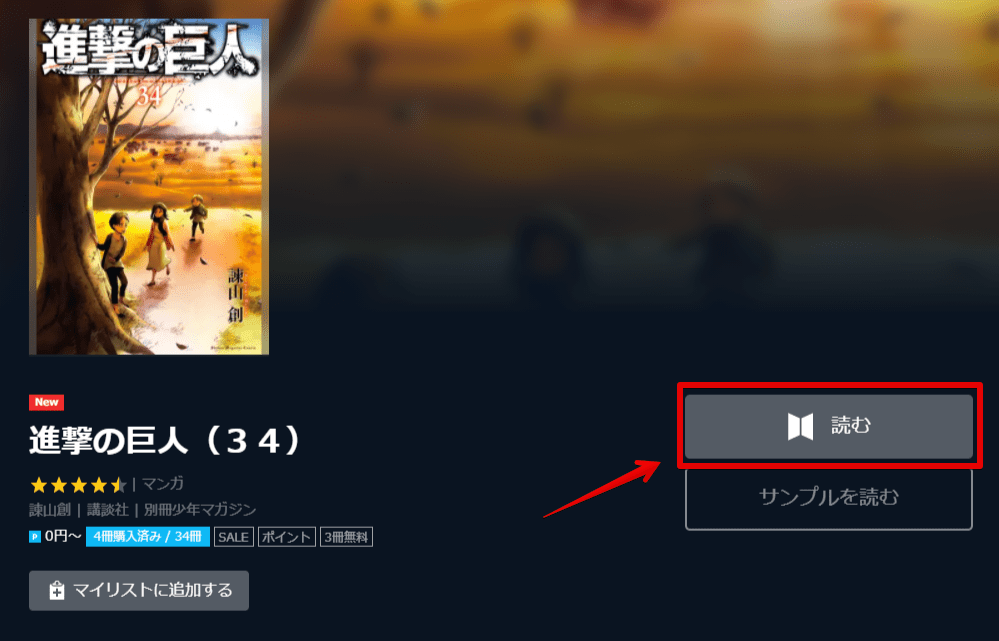The image size is (999, 641).
Task: Click the clipboard-plus icon for マイリスト
Action: pyautogui.click(x=57, y=591)
